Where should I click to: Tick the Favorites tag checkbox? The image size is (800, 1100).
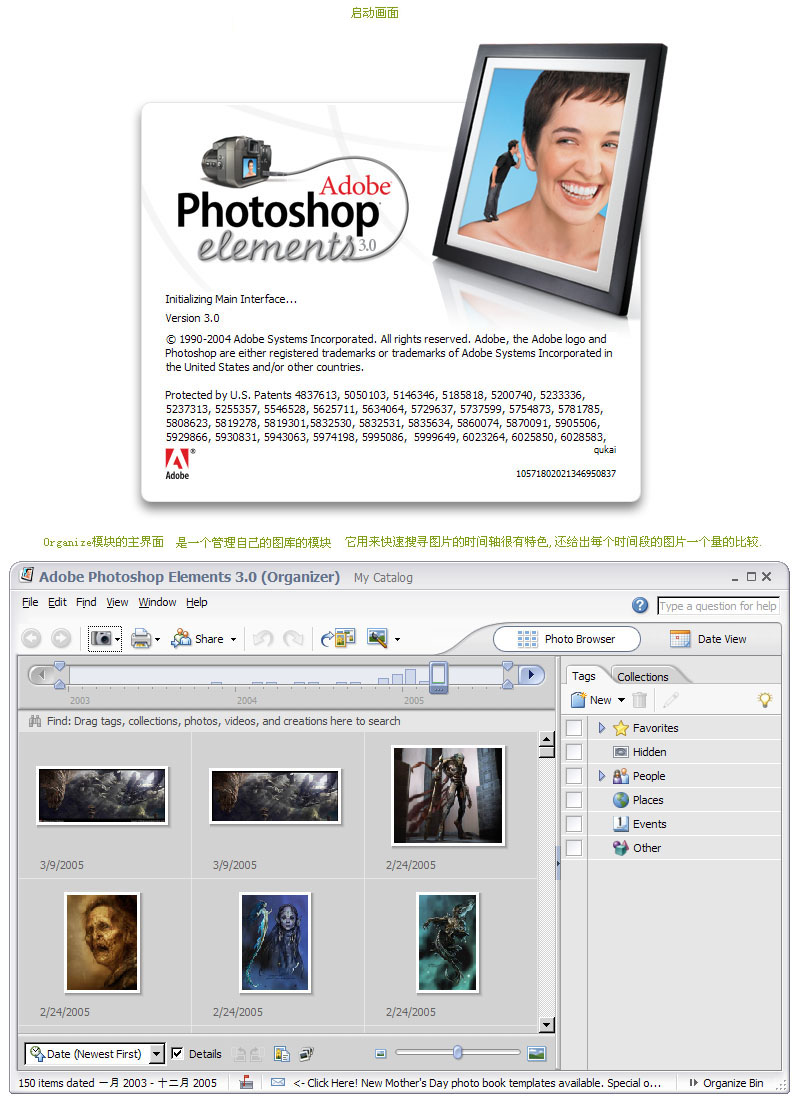574,727
